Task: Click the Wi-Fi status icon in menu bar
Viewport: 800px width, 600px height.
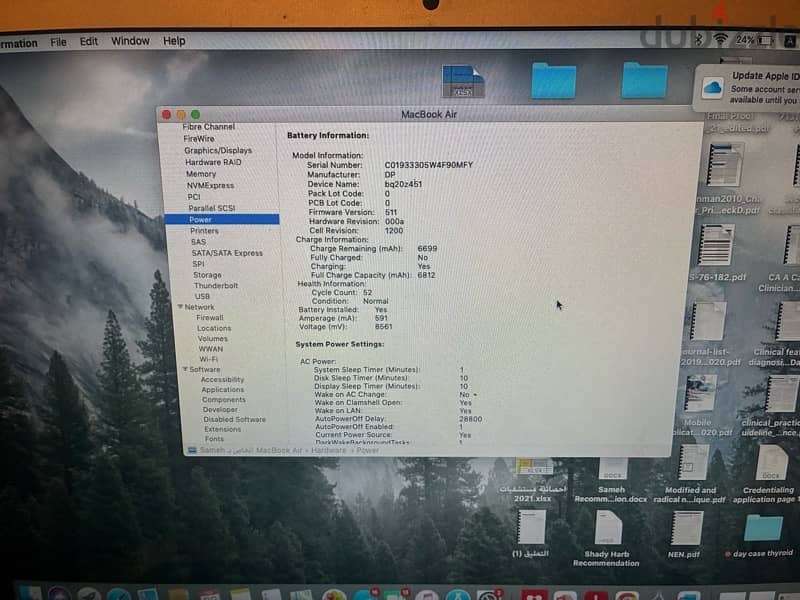Action: click(x=720, y=39)
